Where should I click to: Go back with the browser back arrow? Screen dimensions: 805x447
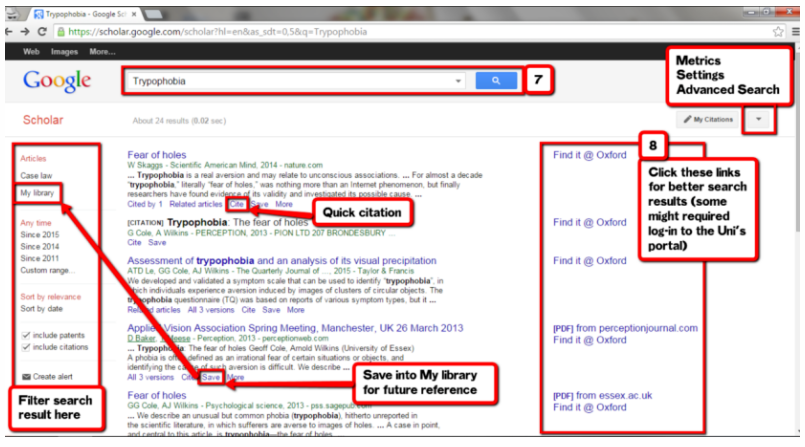point(9,32)
